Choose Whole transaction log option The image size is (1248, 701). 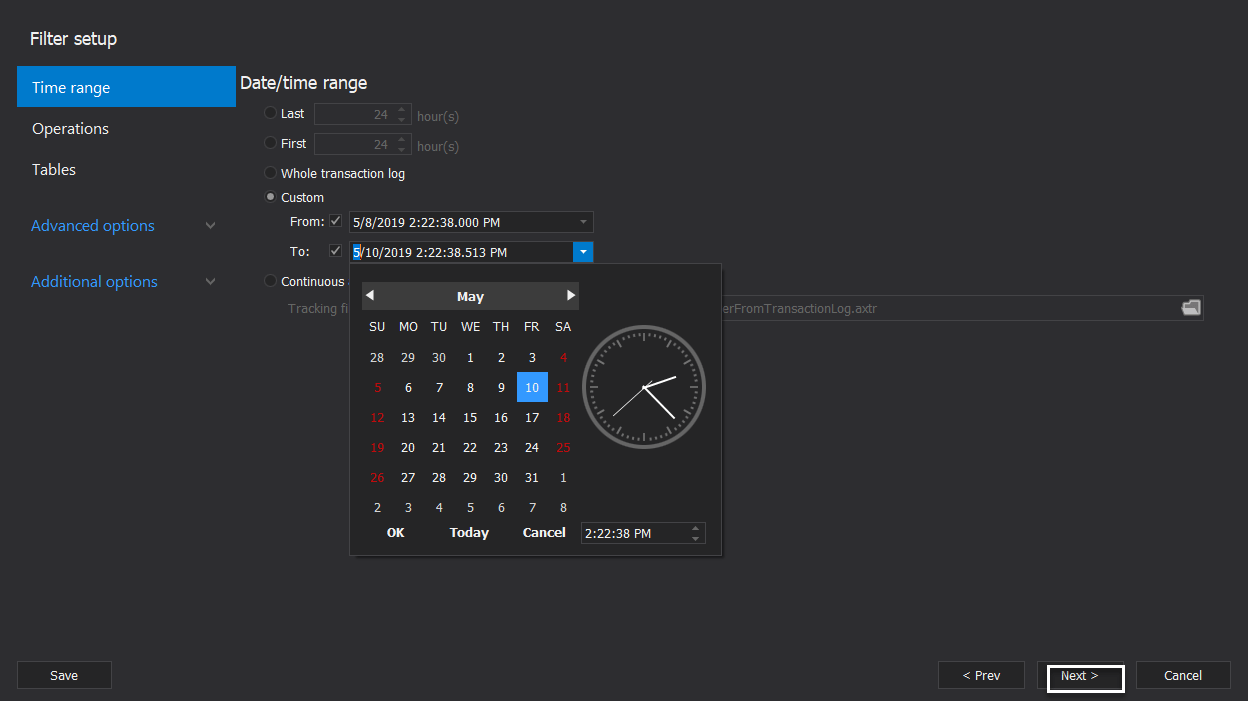[270, 172]
